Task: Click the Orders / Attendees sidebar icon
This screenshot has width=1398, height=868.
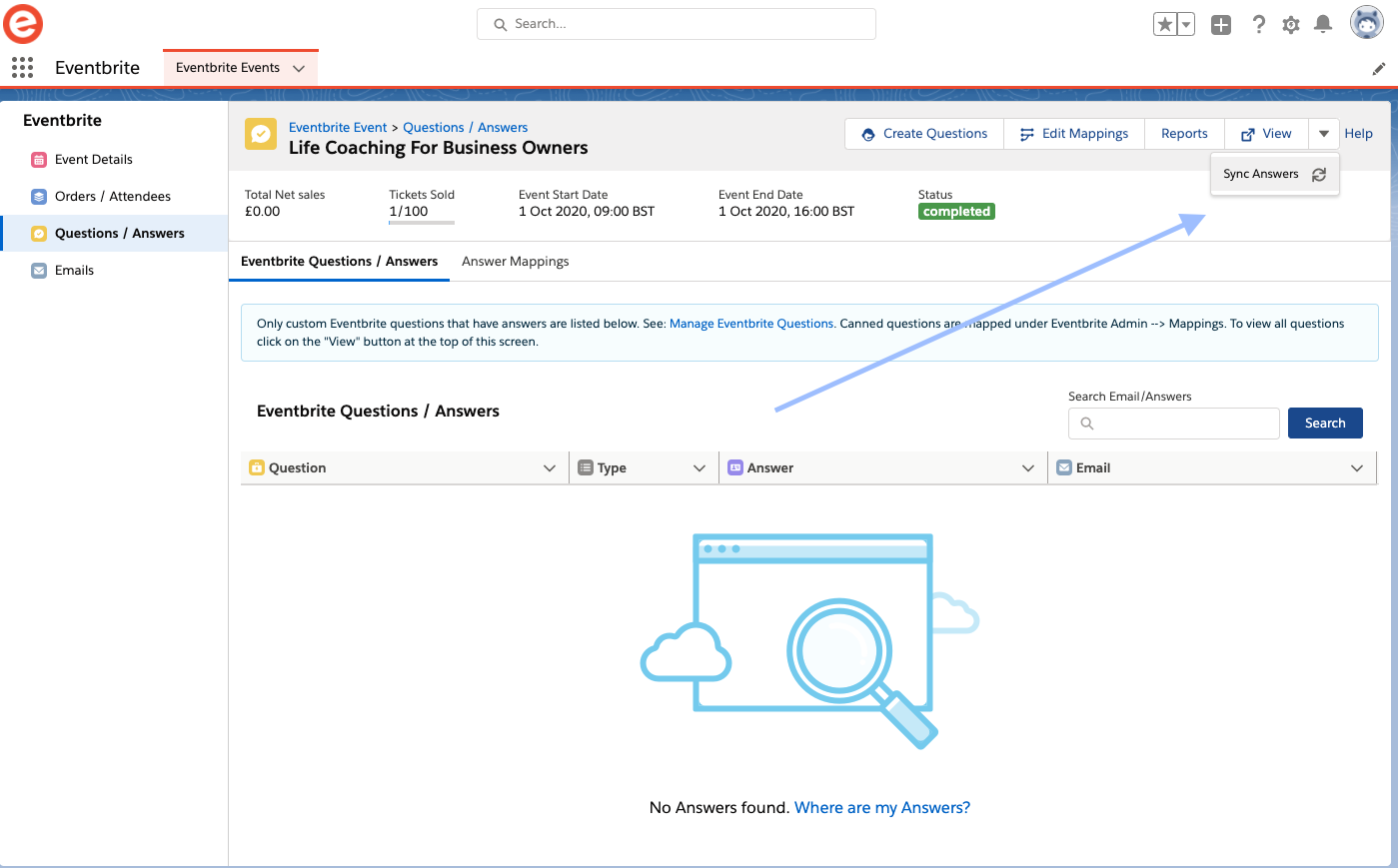Action: [39, 197]
